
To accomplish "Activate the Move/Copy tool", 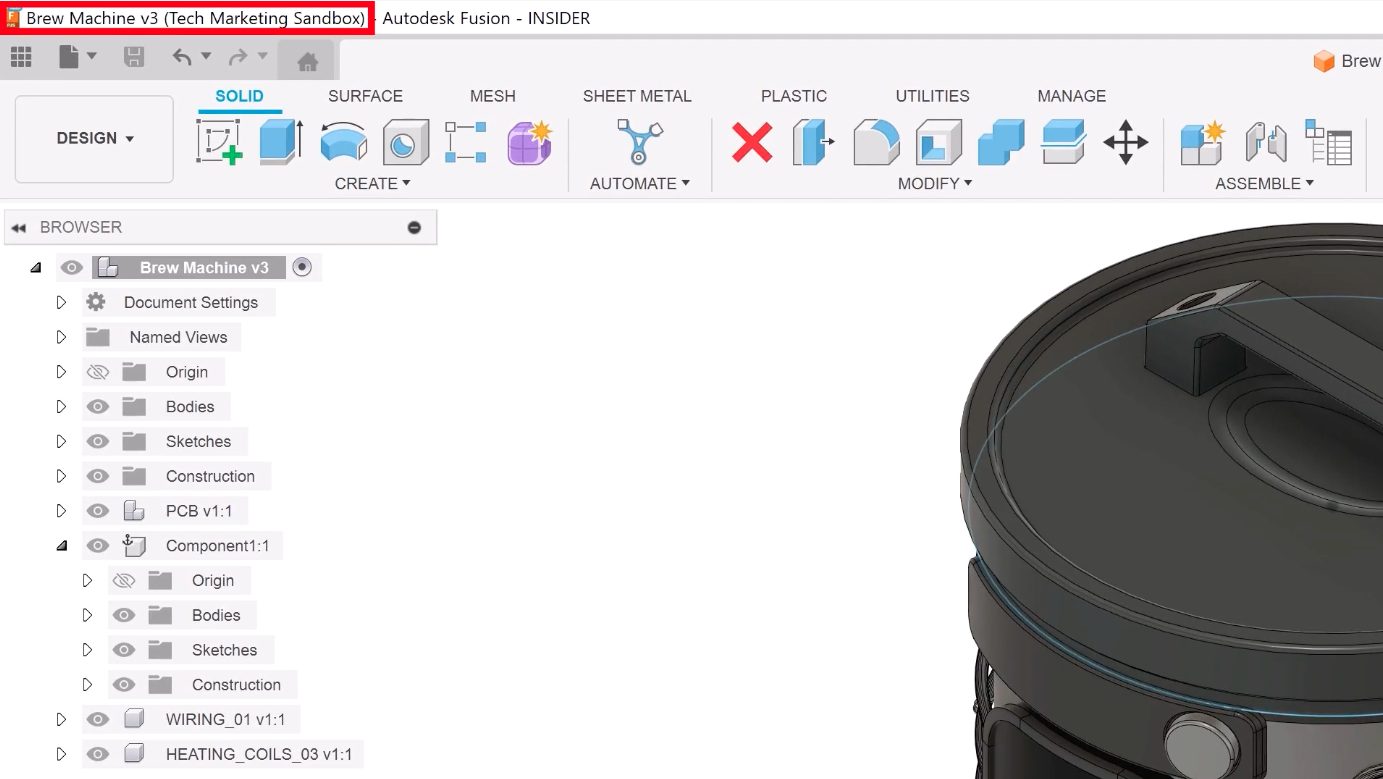I will pyautogui.click(x=1125, y=142).
